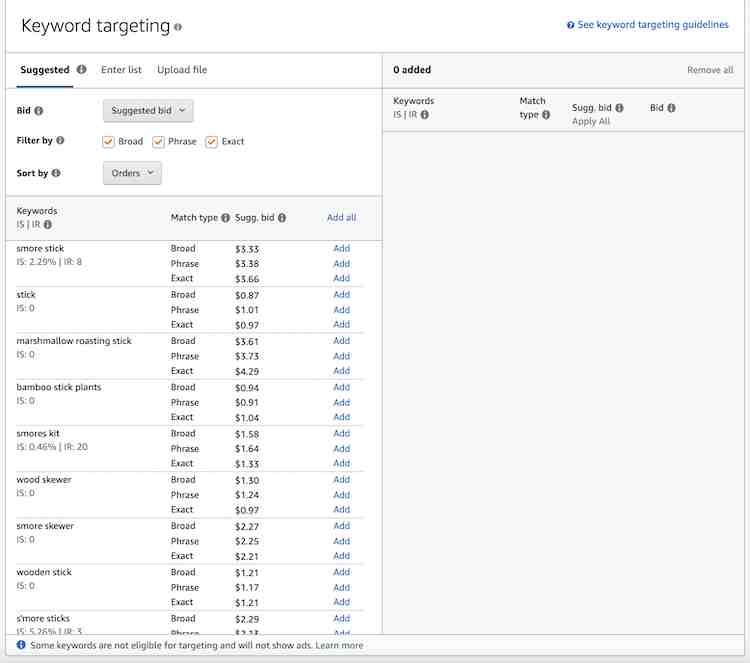Select the bamboo stick plants keyword text
The image size is (750, 663).
coord(59,387)
